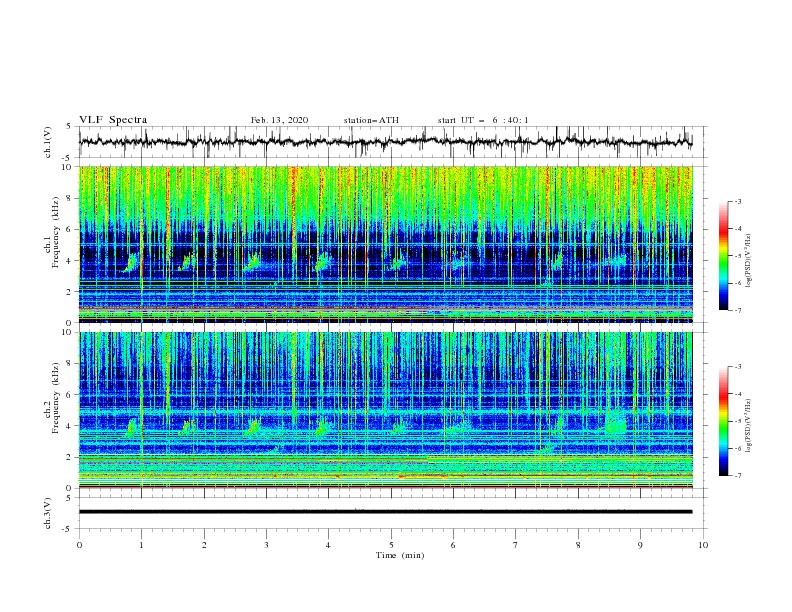Pick the red band on ch.1 color bar
The width and height of the screenshot is (792, 612).
pos(723,231)
